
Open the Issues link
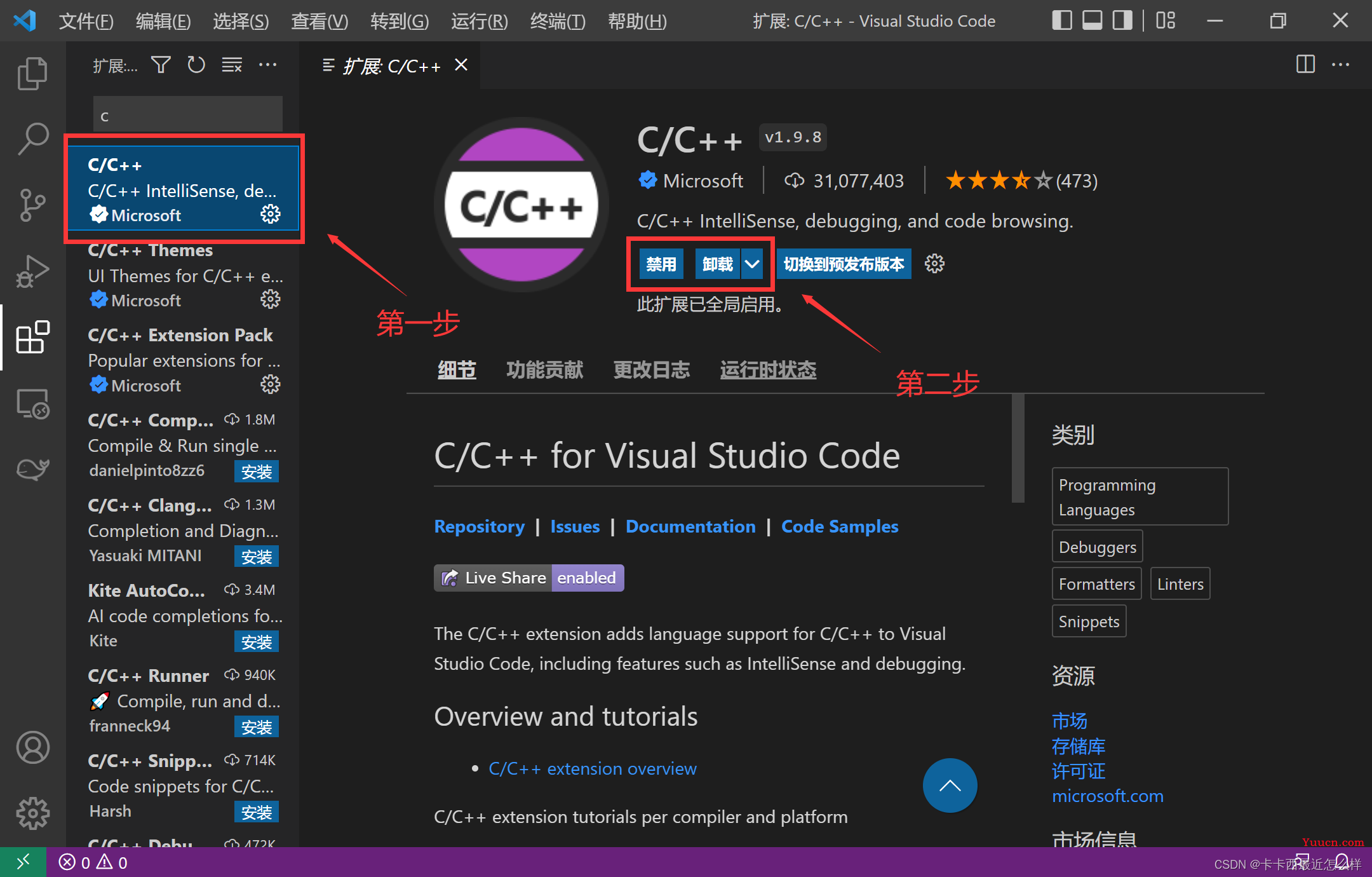pyautogui.click(x=575, y=526)
